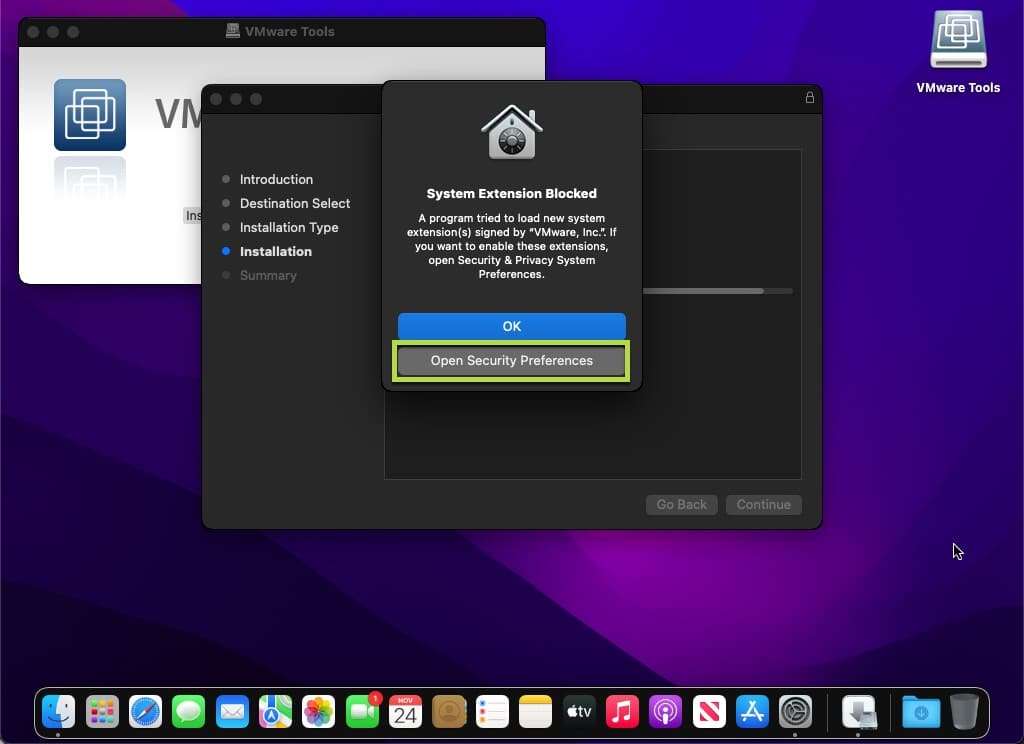1024x744 pixels.
Task: Select the Destination Select step
Action: 295,203
